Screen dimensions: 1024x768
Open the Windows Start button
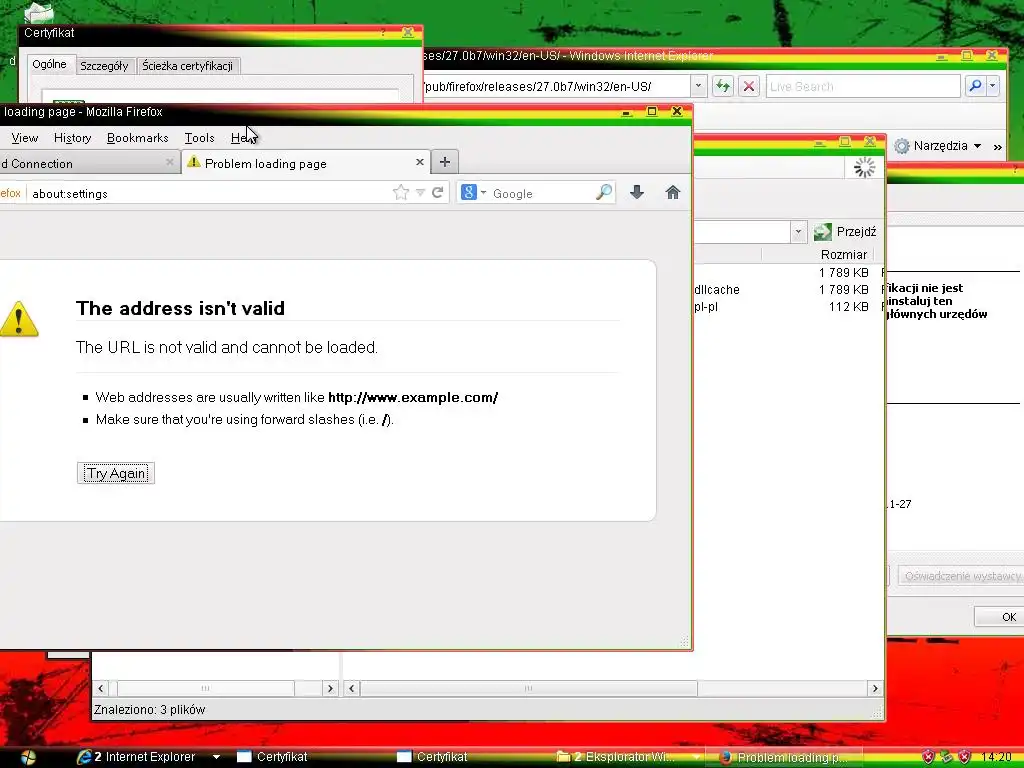(28, 757)
